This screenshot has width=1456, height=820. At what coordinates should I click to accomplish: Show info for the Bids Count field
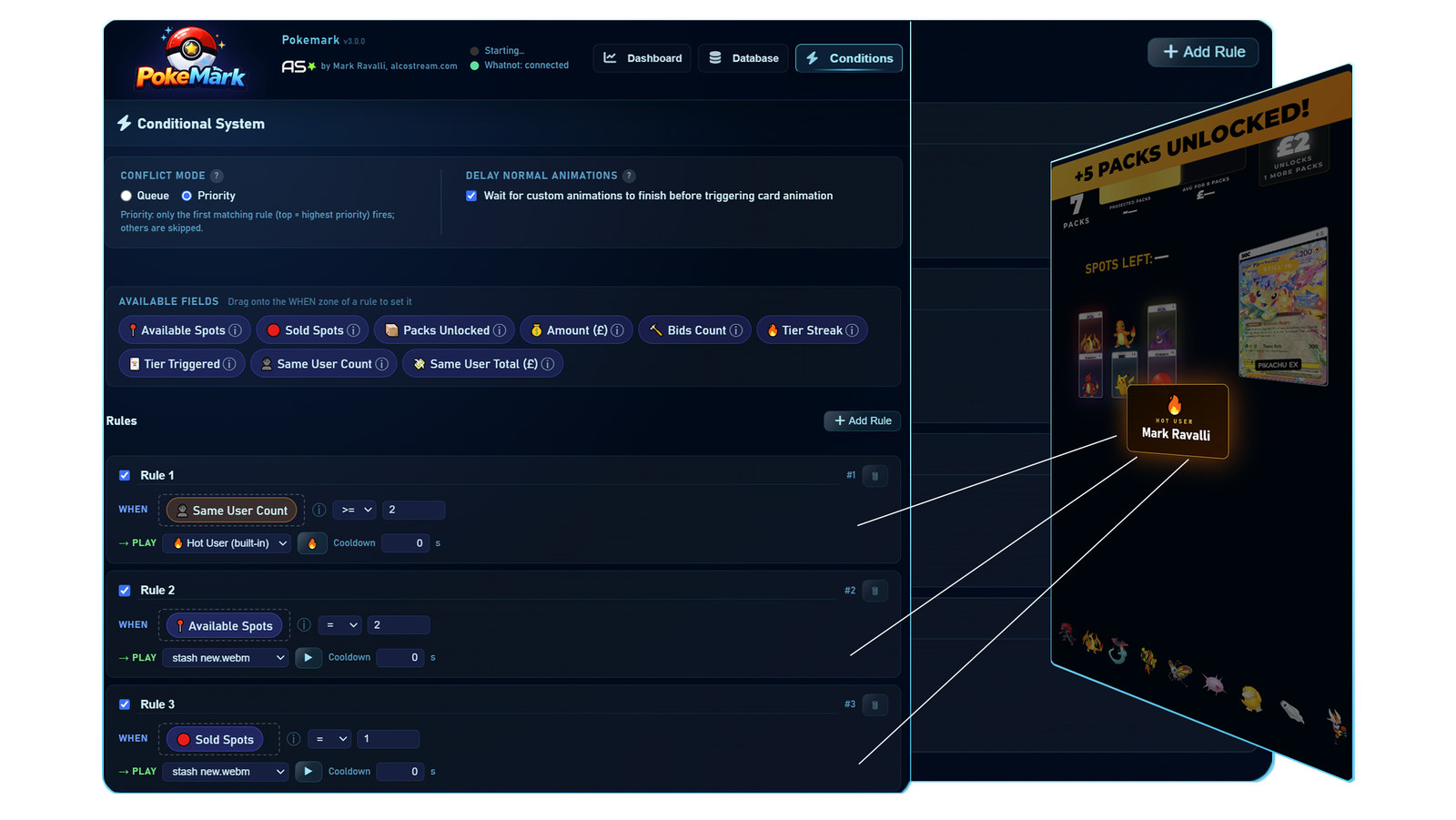point(736,330)
